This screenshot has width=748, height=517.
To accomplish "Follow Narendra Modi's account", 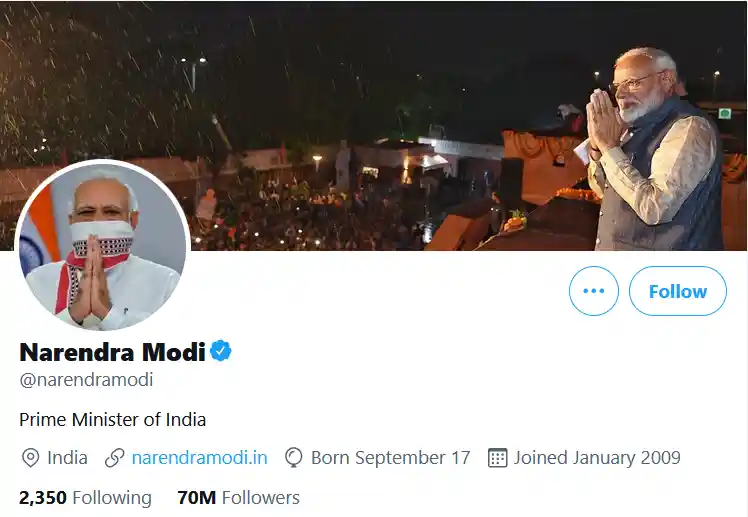I will tap(677, 291).
